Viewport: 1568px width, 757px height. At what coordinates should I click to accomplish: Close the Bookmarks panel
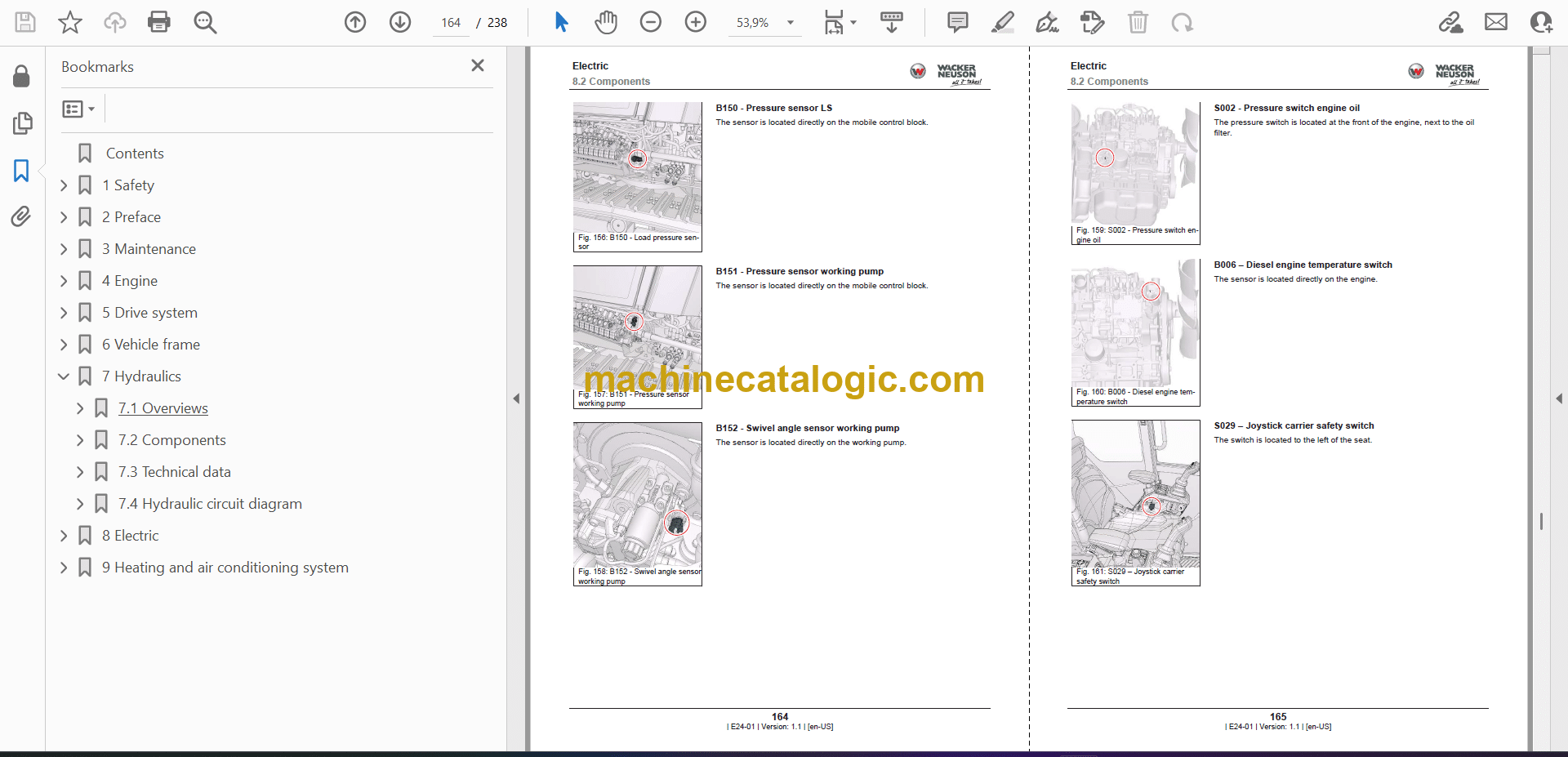tap(478, 65)
